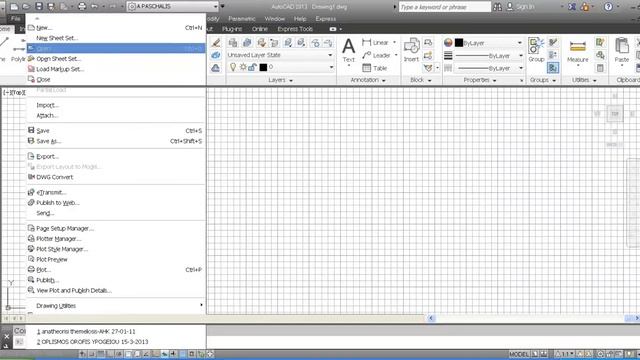
Task: Open the Linear dimension type dropdown arrow
Action: coord(394,42)
